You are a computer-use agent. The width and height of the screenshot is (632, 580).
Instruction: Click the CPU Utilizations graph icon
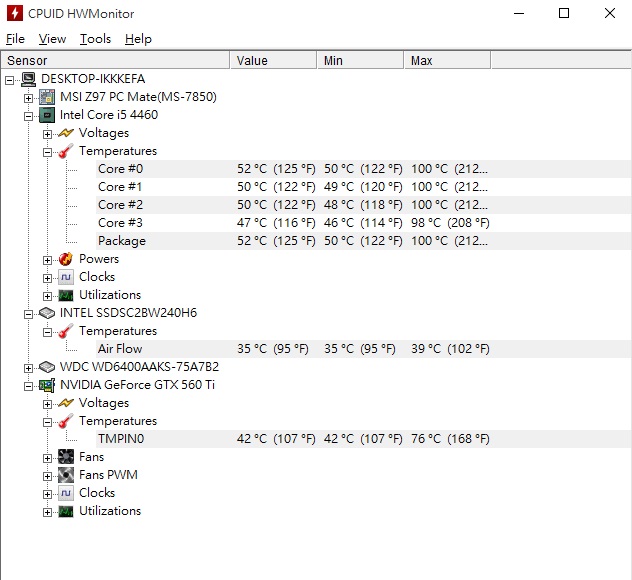click(x=66, y=295)
